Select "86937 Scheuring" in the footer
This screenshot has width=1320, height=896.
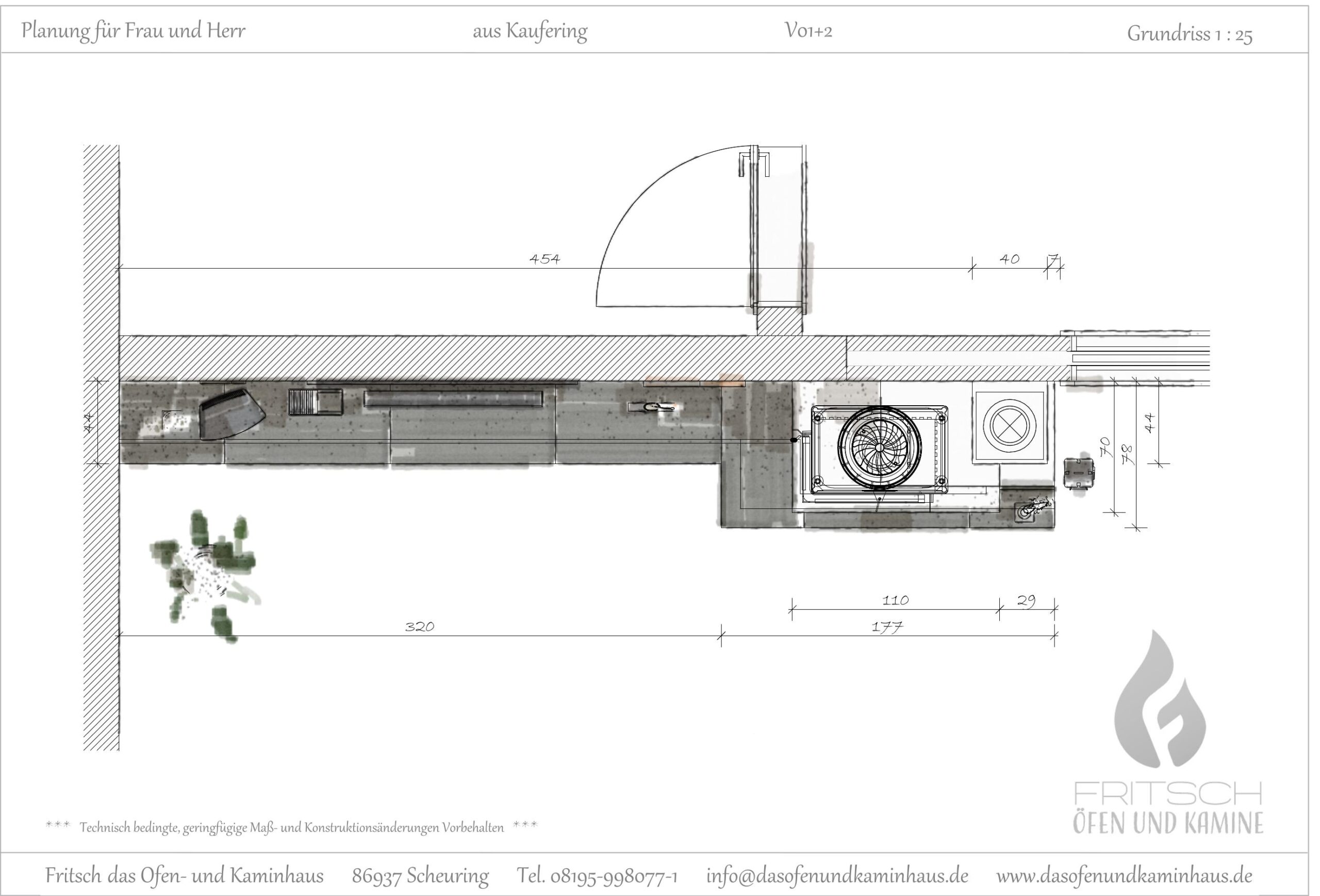[x=420, y=876]
